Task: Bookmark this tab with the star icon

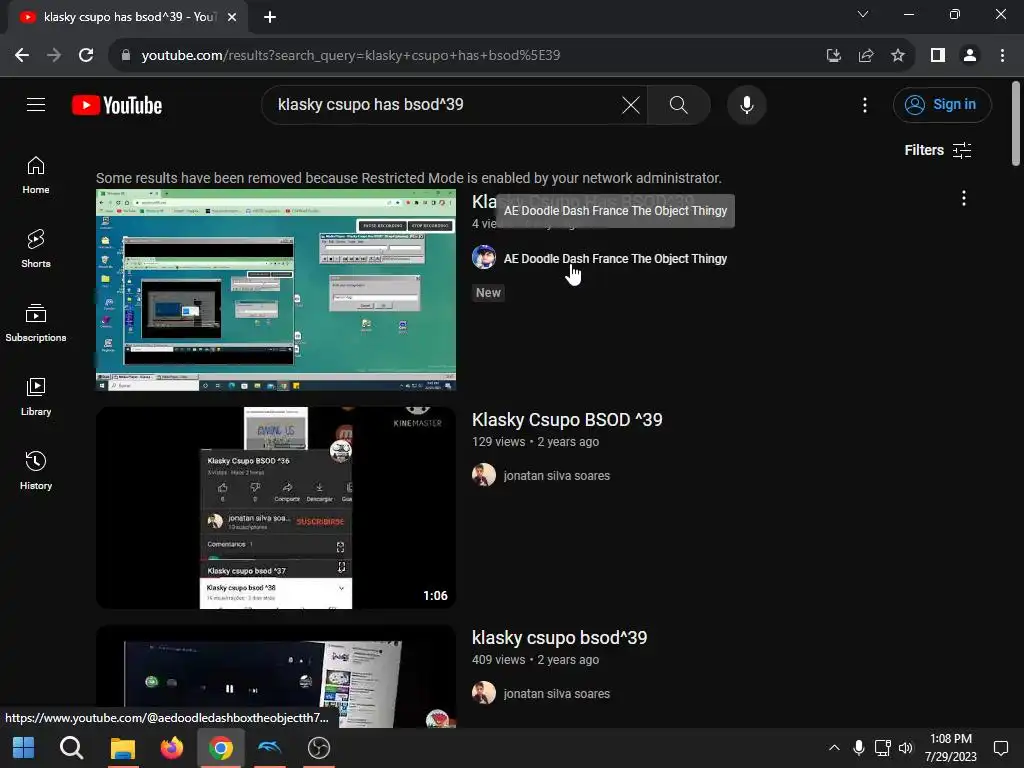Action: pos(898,55)
